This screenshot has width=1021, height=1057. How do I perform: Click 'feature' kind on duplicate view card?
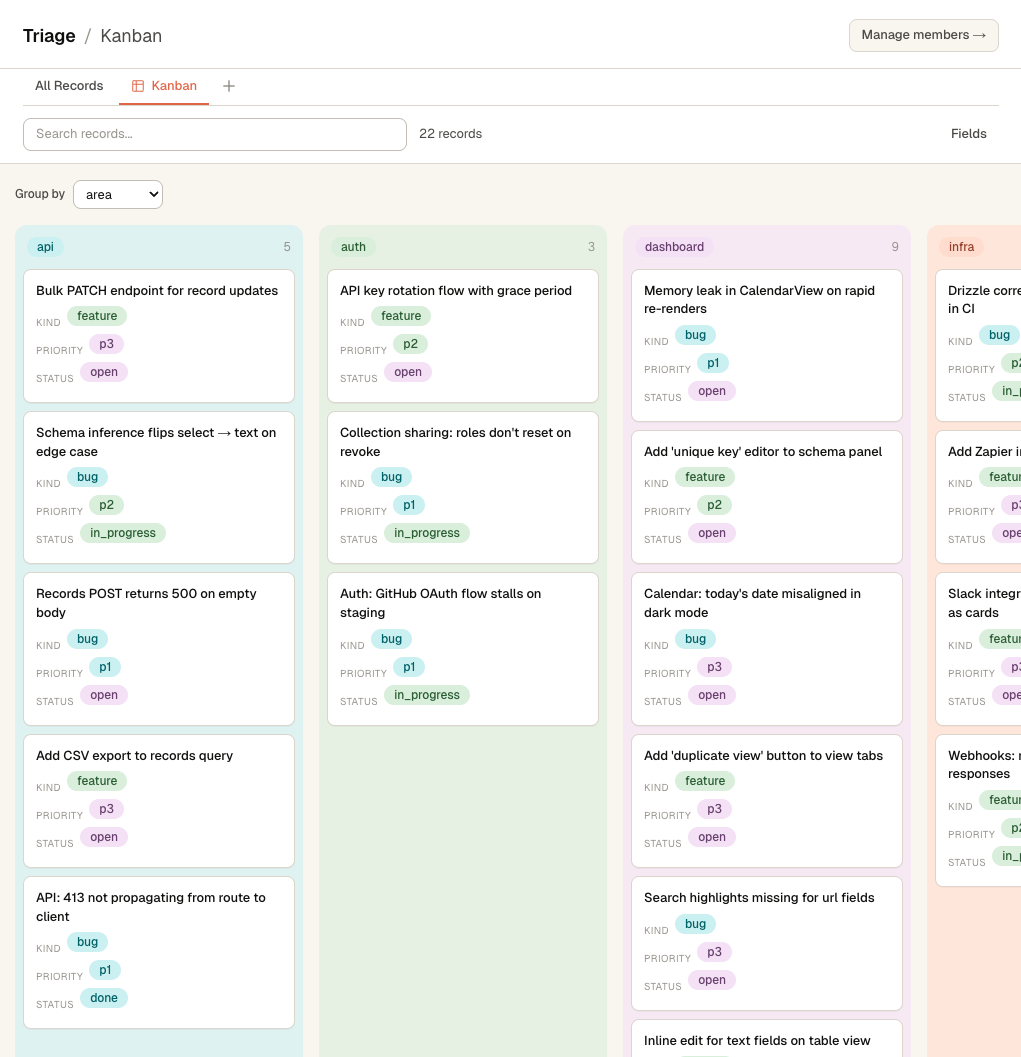tap(705, 781)
